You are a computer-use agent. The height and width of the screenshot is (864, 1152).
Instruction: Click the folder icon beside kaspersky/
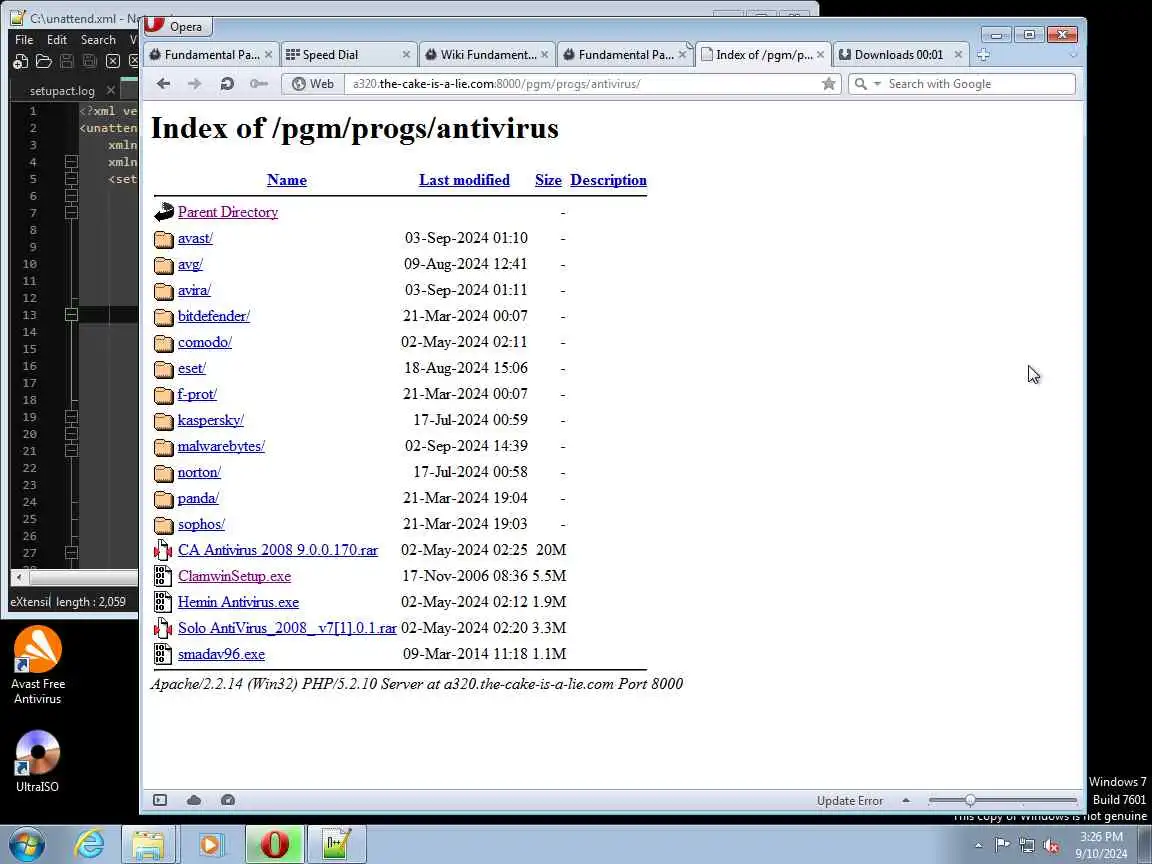coord(163,420)
